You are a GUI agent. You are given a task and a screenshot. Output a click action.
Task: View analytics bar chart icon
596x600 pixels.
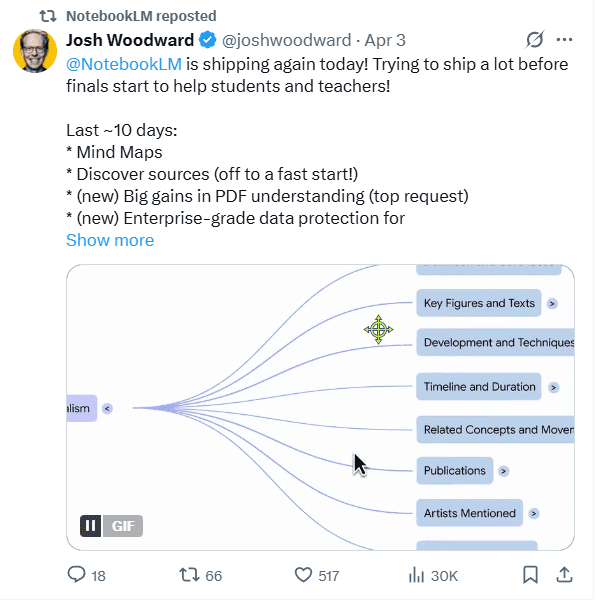pyautogui.click(x=417, y=575)
